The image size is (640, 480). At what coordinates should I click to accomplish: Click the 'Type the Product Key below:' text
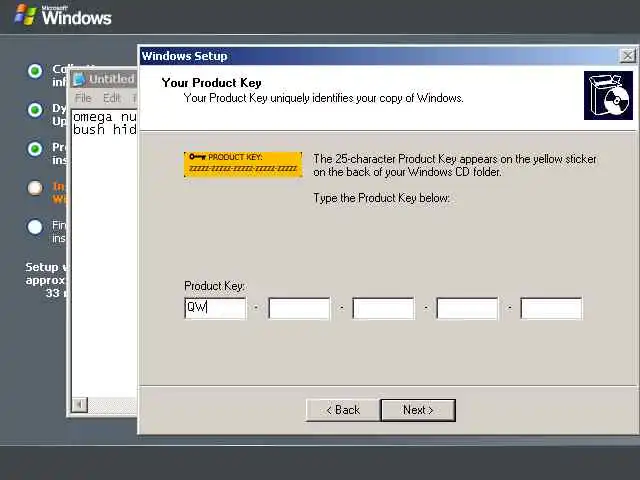click(382, 198)
